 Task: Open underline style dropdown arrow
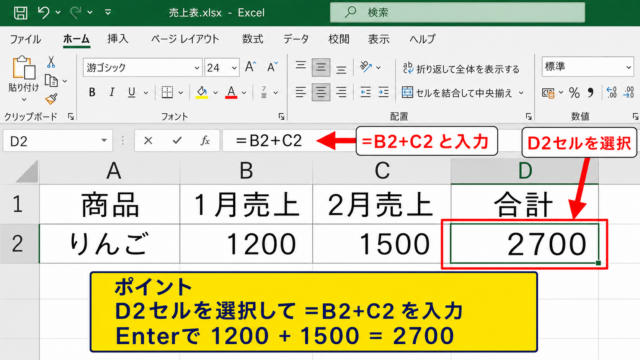coord(146,93)
